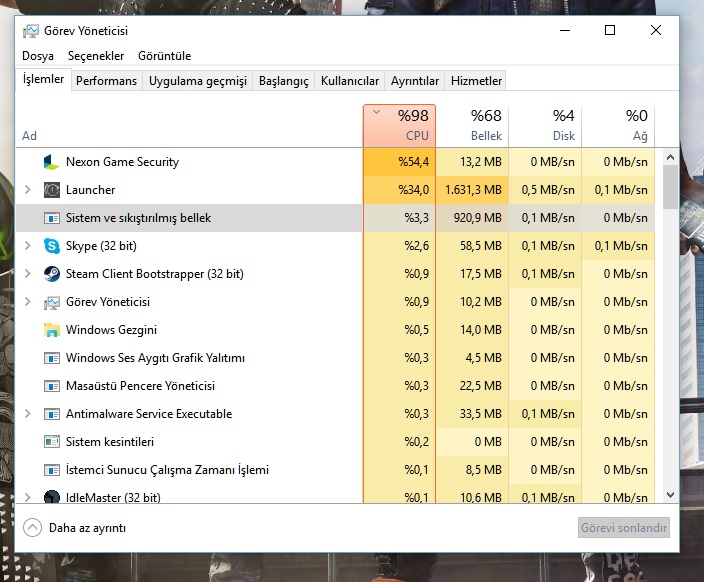Select the Launcher process name
Image resolution: width=704 pixels, height=582 pixels.
pyautogui.click(x=90, y=190)
